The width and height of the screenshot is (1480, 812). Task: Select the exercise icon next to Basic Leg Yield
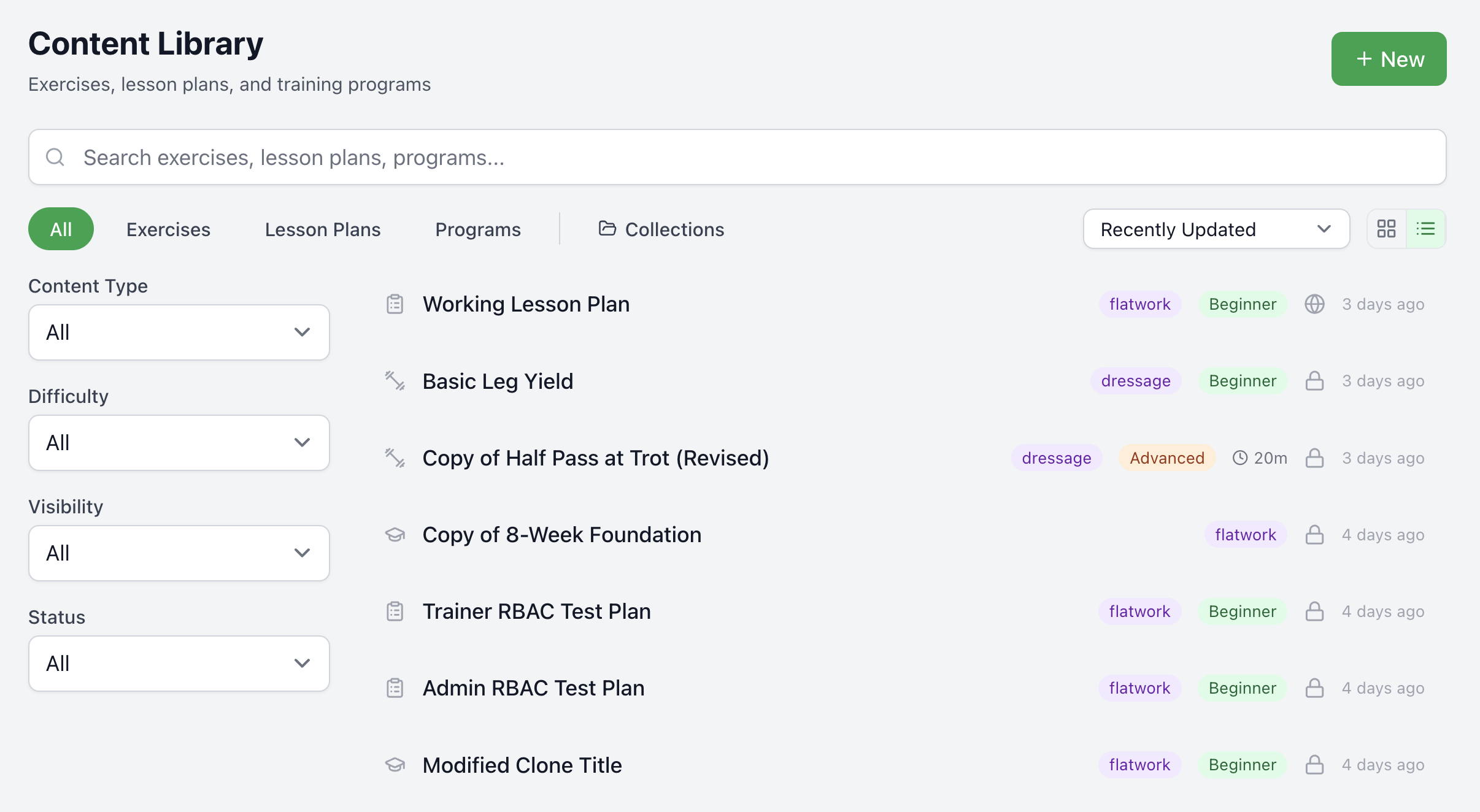395,381
